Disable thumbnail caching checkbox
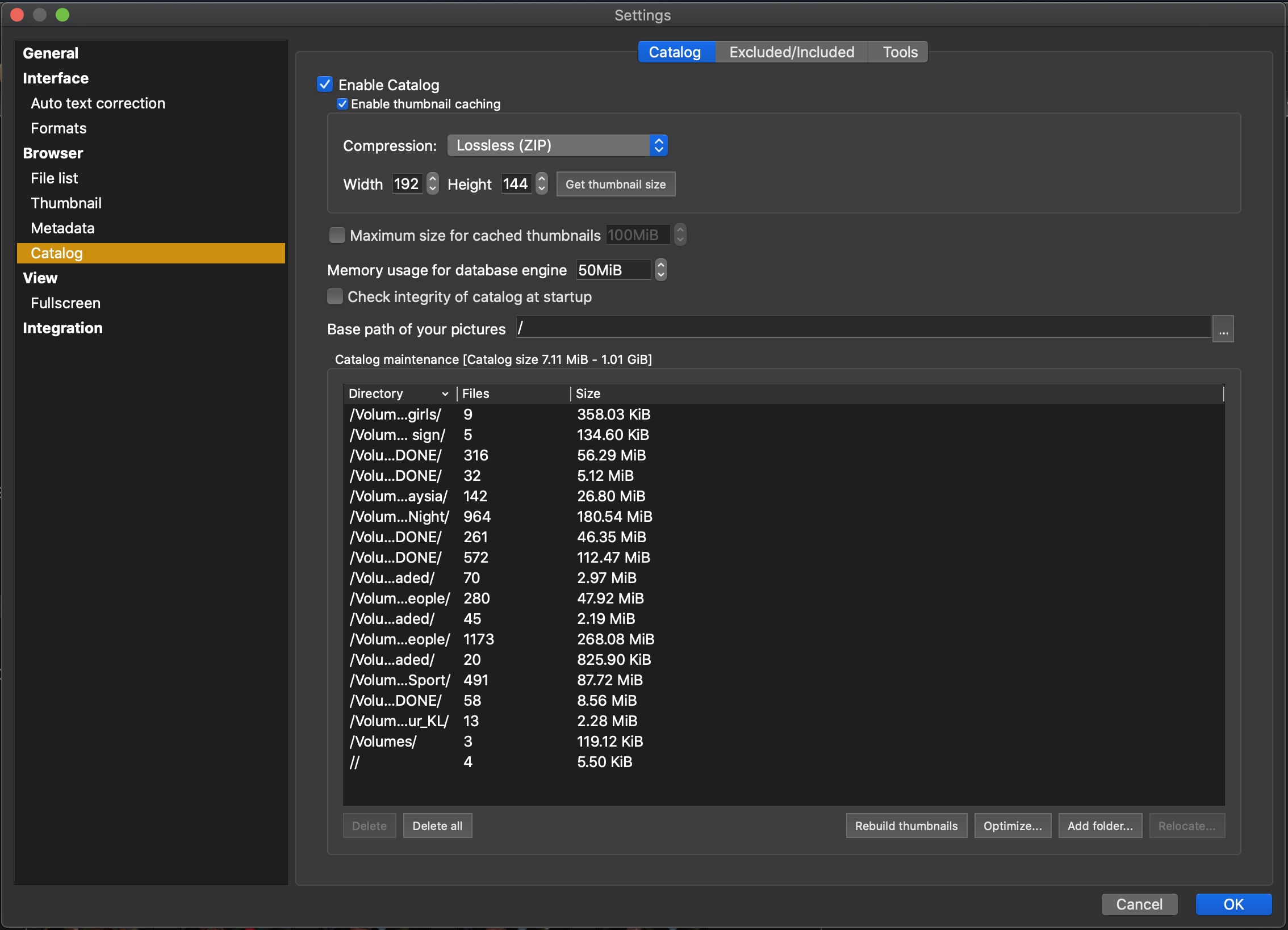Image resolution: width=1288 pixels, height=930 pixels. (342, 104)
